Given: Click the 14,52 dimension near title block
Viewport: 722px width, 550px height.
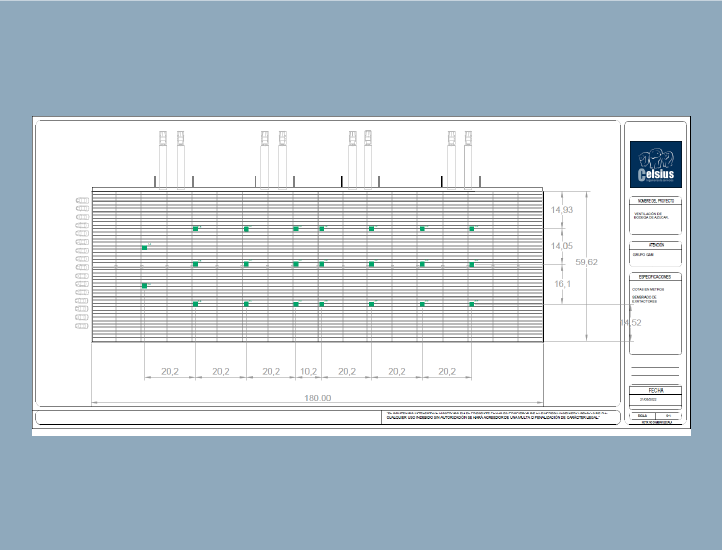Looking at the screenshot, I should pos(630,323).
